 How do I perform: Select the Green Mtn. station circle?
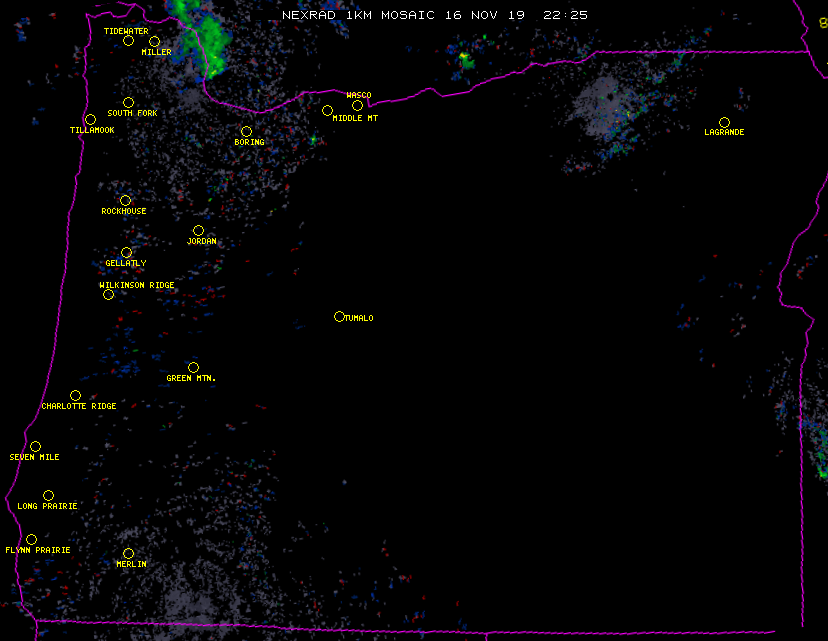coord(193,368)
